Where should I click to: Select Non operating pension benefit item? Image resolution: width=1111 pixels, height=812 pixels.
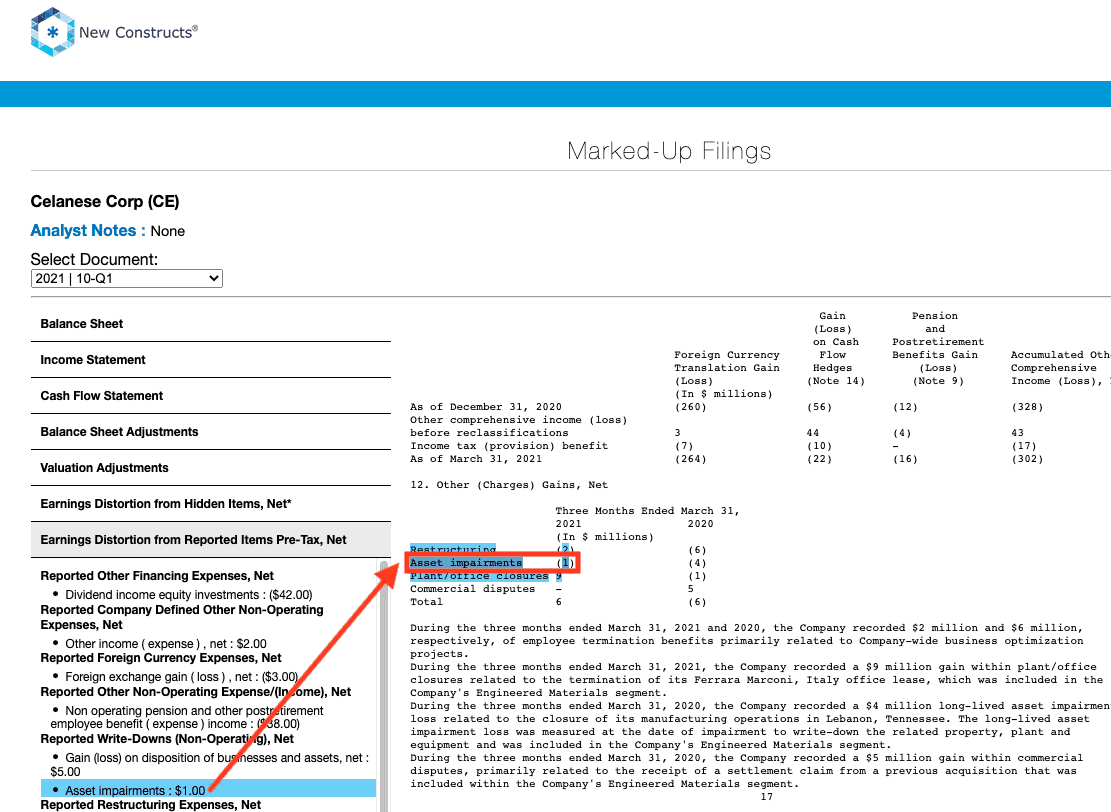click(187, 717)
